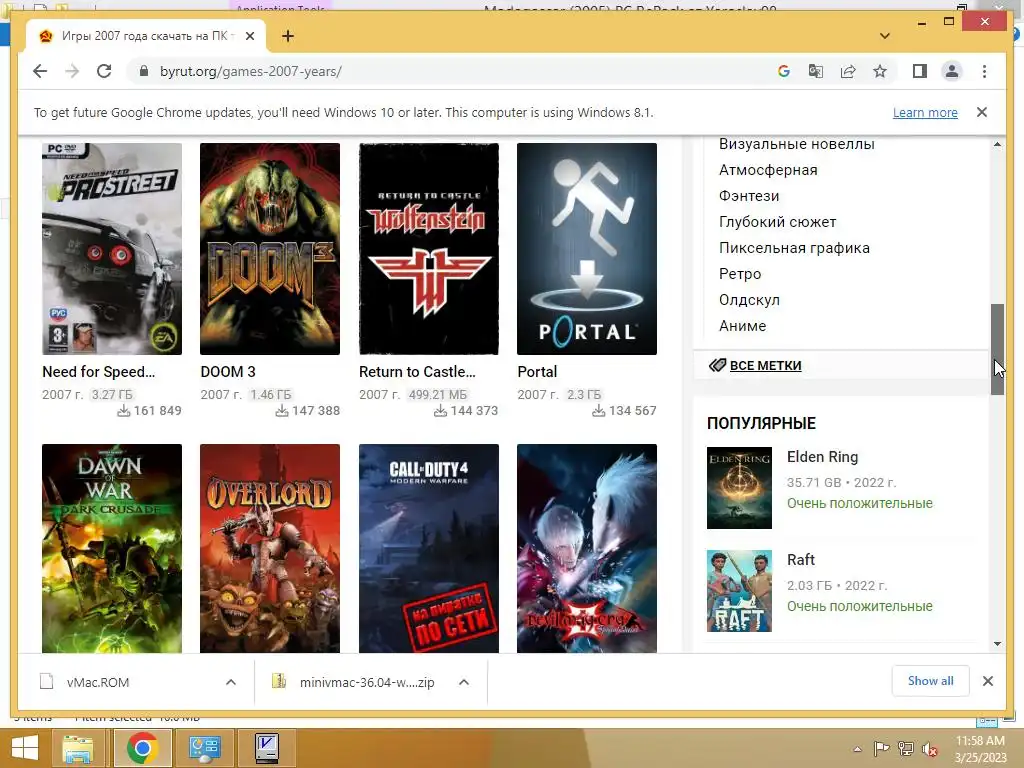Open the Mini vMac taskbar icon

(x=266, y=748)
